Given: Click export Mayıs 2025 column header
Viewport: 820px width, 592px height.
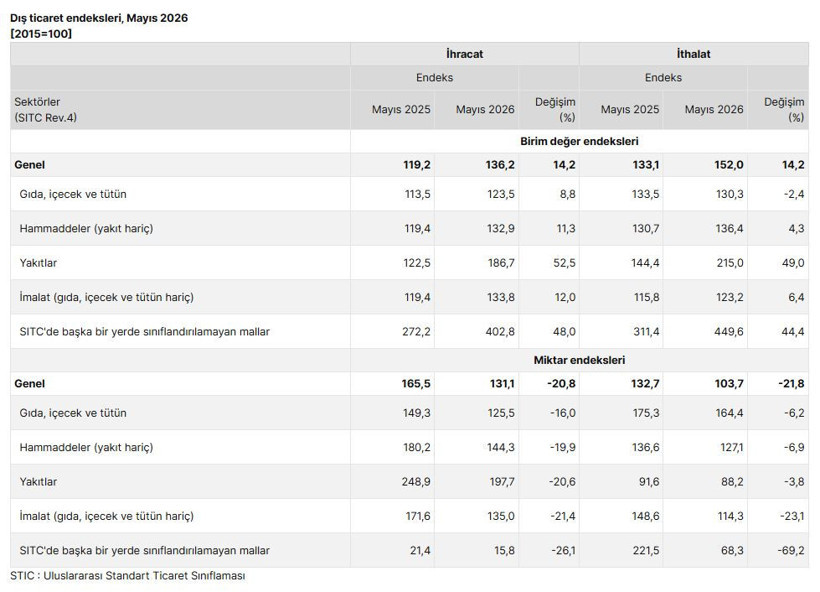Looking at the screenshot, I should coord(401,109).
